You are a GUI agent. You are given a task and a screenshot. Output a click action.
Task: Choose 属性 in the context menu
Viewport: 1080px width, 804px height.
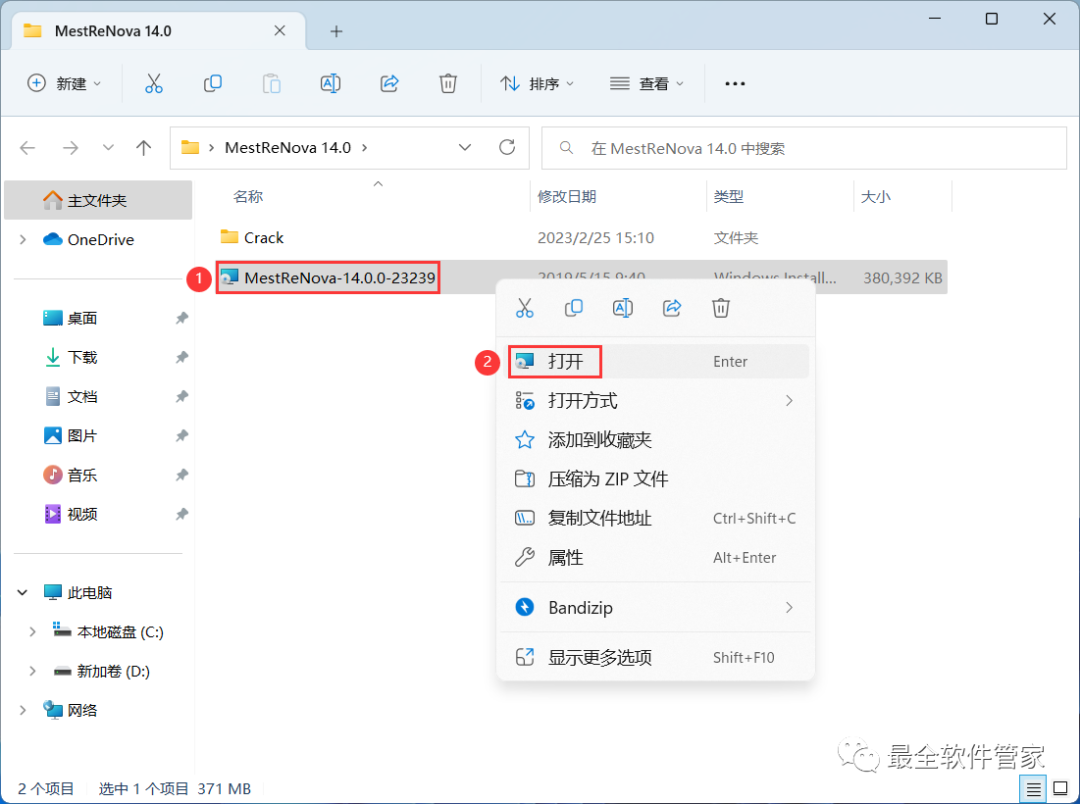[x=655, y=557]
